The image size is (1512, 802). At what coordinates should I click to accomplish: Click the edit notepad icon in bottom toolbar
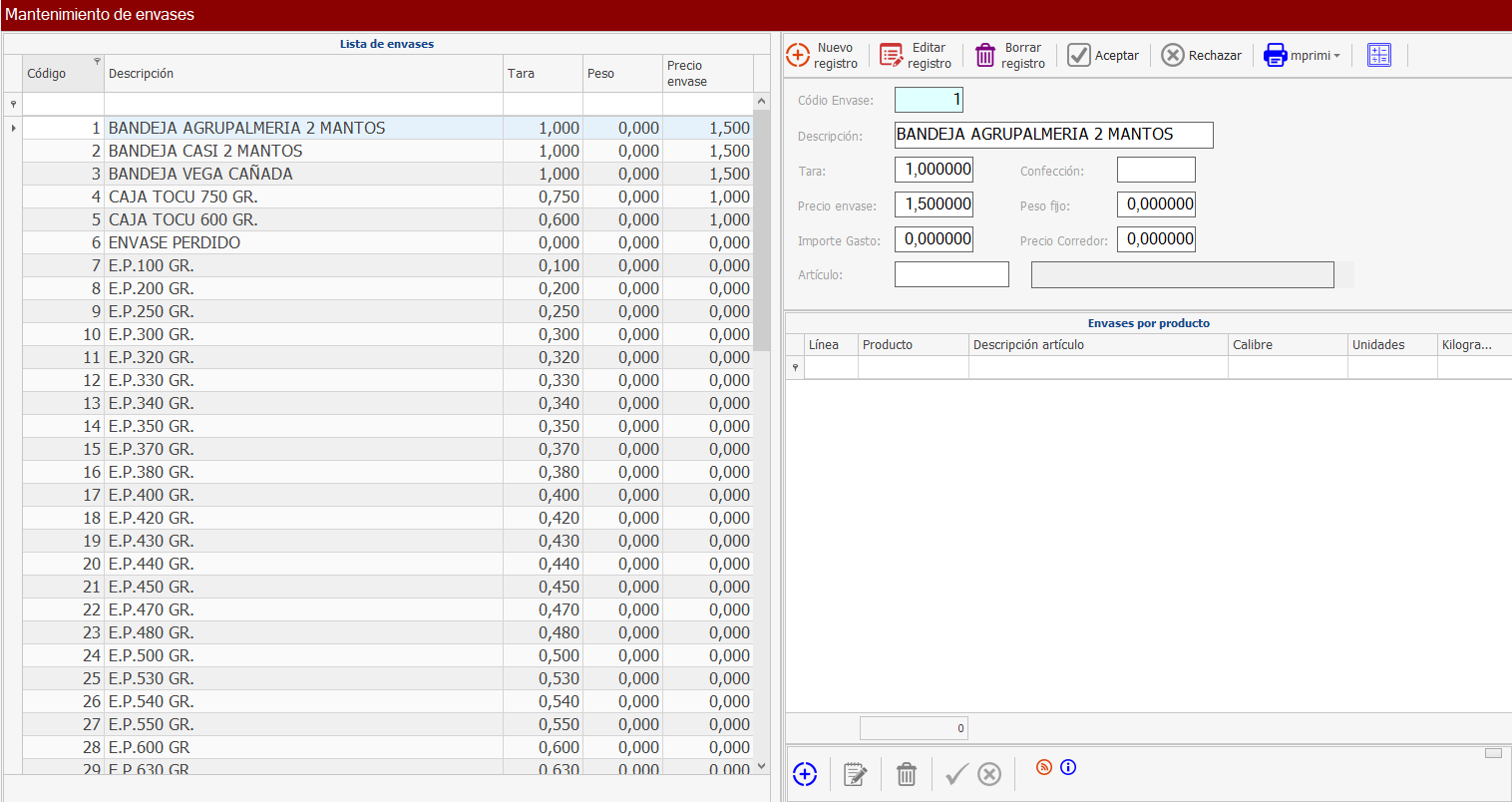(x=855, y=774)
